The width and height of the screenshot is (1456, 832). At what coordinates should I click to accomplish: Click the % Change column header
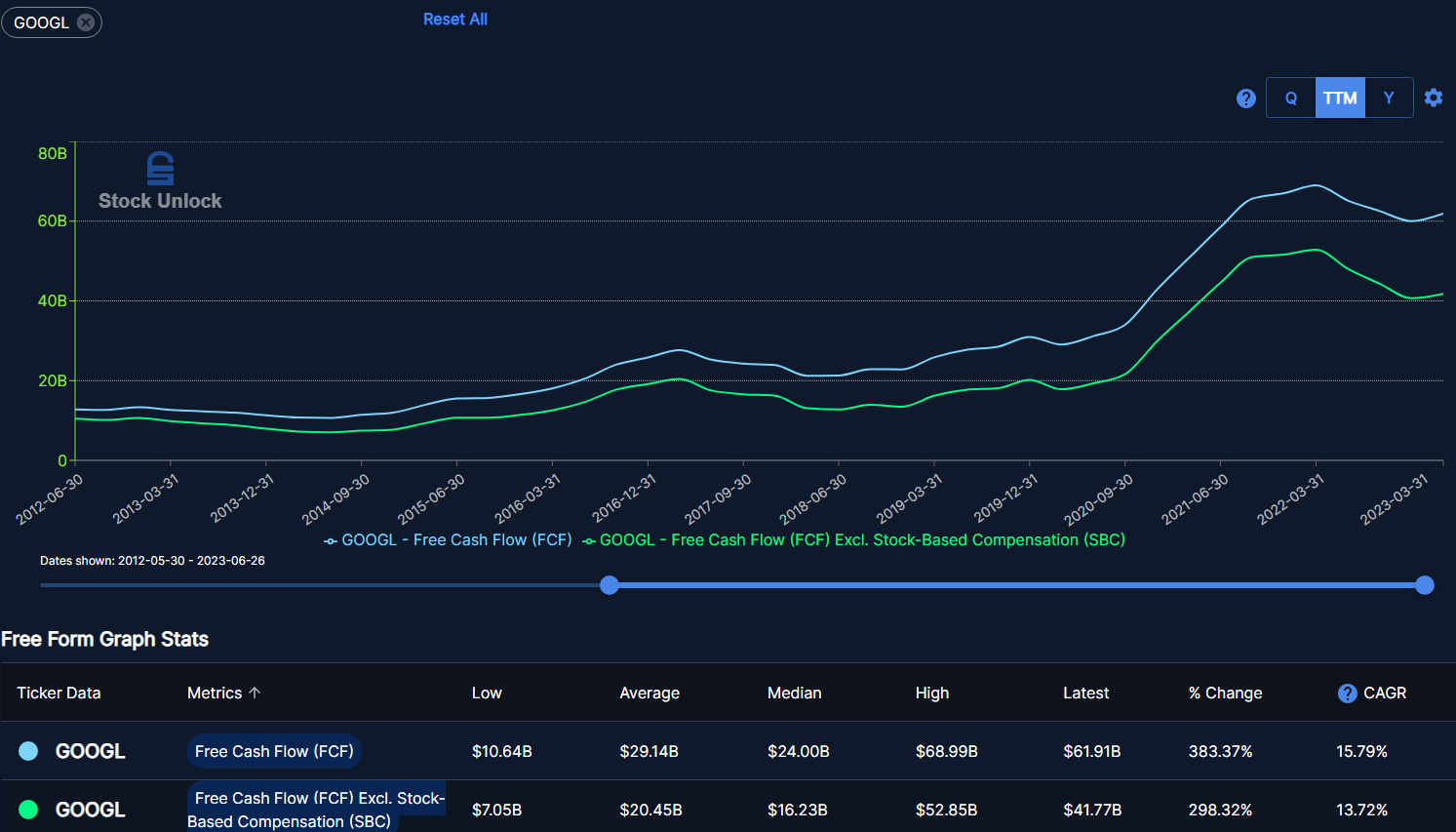tap(1226, 693)
